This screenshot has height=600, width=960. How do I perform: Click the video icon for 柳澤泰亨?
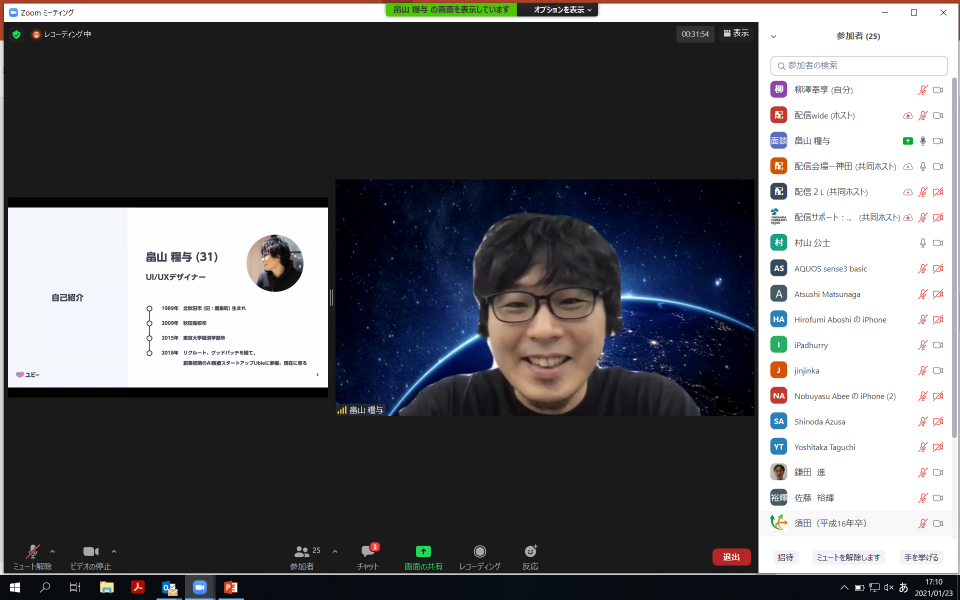(938, 90)
